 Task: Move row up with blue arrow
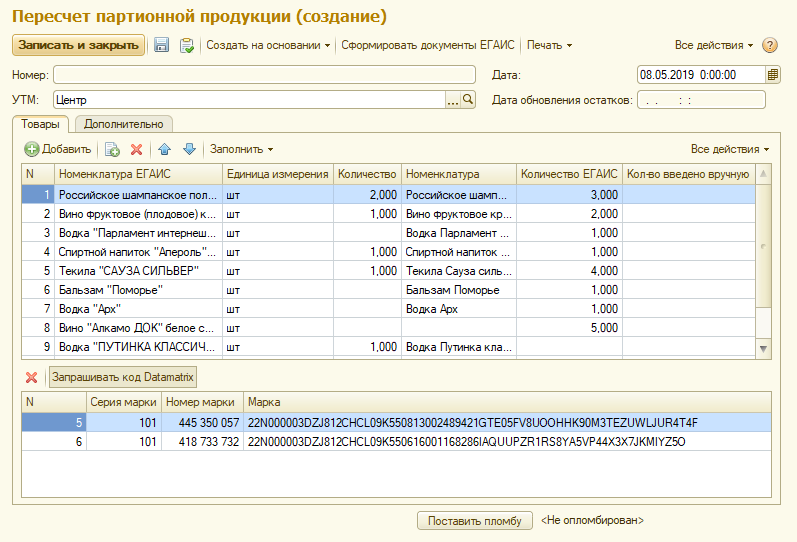click(165, 149)
